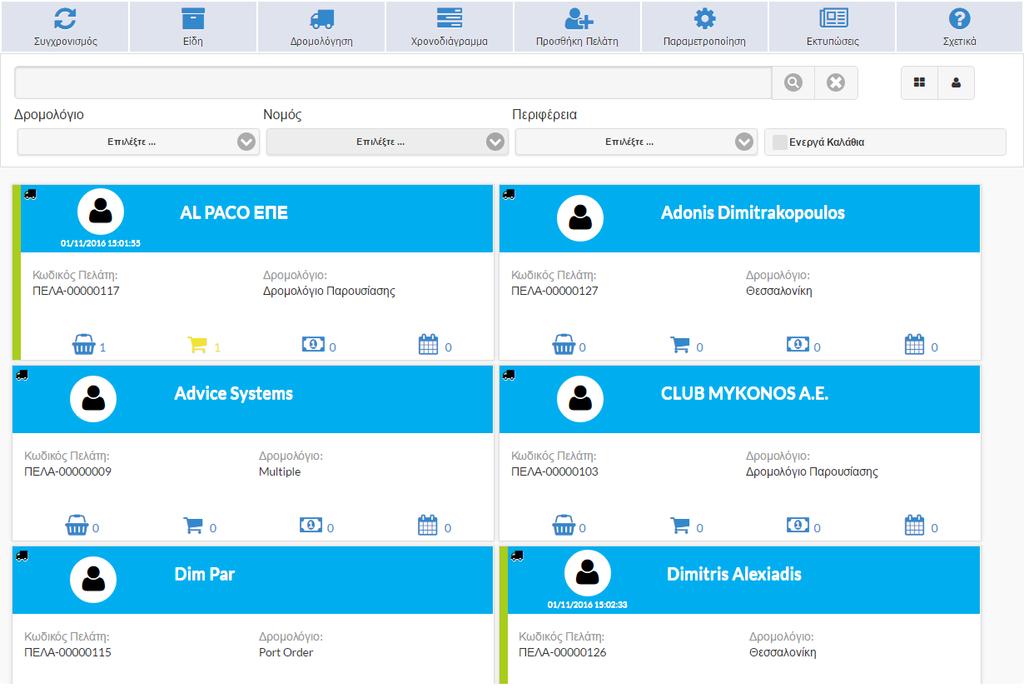1024x688 pixels.
Task: Click AL PACO ΕΠΕ yellow cart icon
Action: 197,344
